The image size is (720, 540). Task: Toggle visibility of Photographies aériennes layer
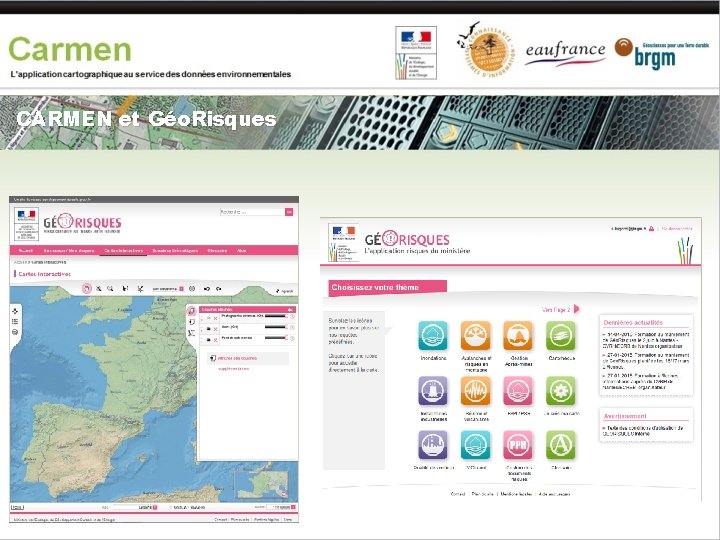pos(208,318)
